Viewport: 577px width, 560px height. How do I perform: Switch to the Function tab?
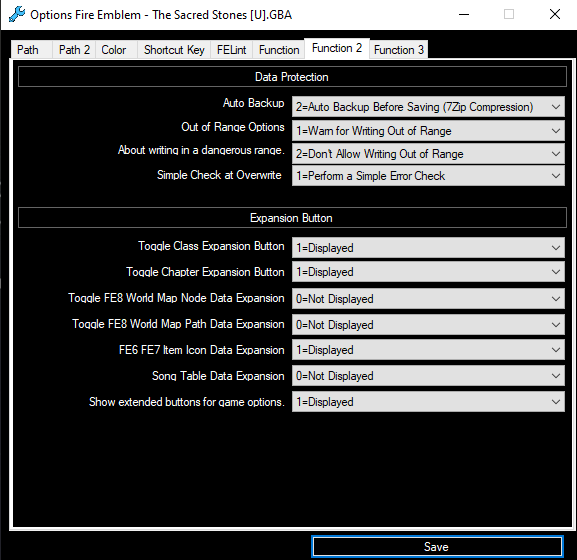(279, 50)
